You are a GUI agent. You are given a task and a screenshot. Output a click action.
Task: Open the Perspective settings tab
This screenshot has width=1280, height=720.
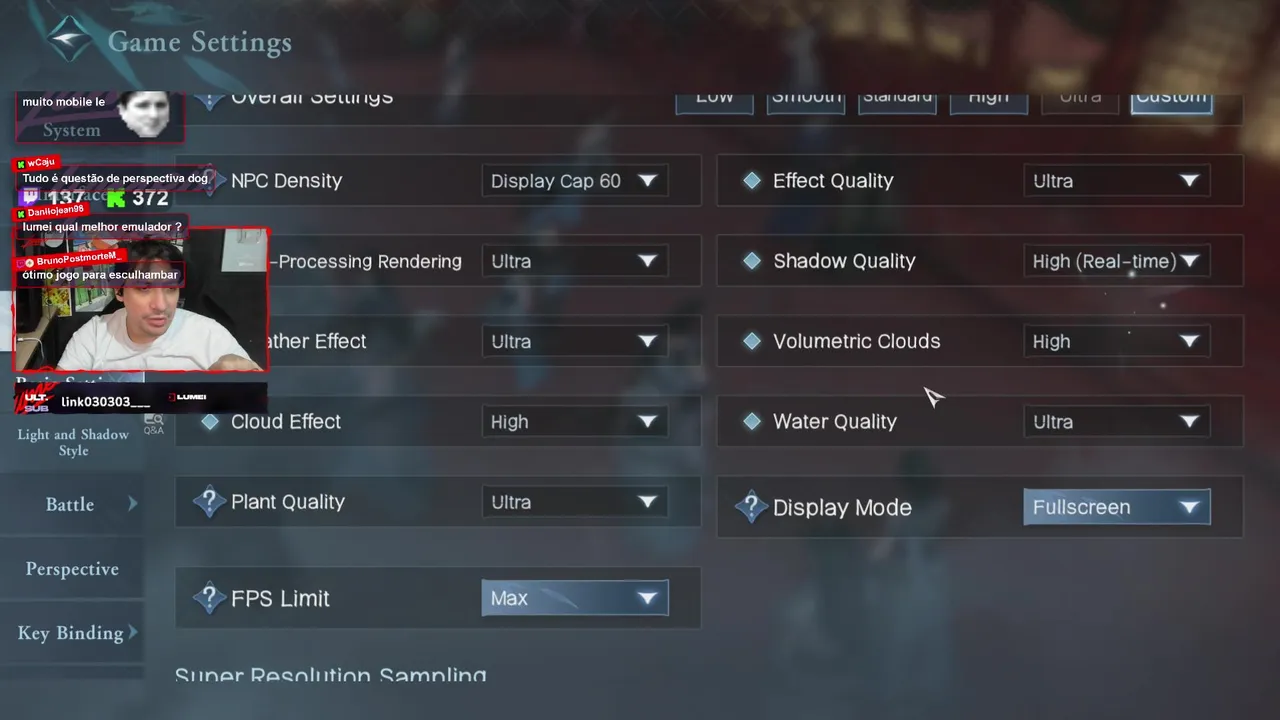click(72, 569)
